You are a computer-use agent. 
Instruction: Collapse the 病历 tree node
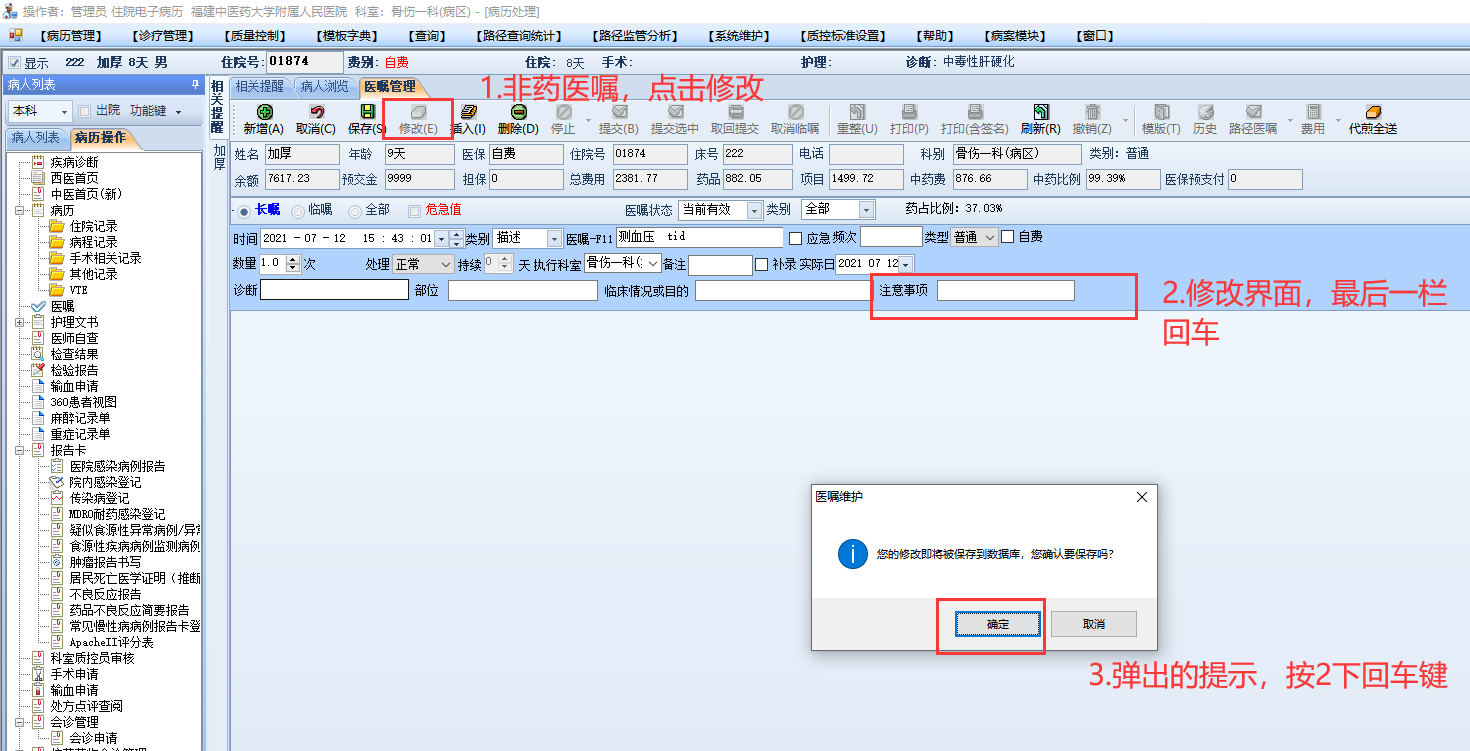point(21,210)
